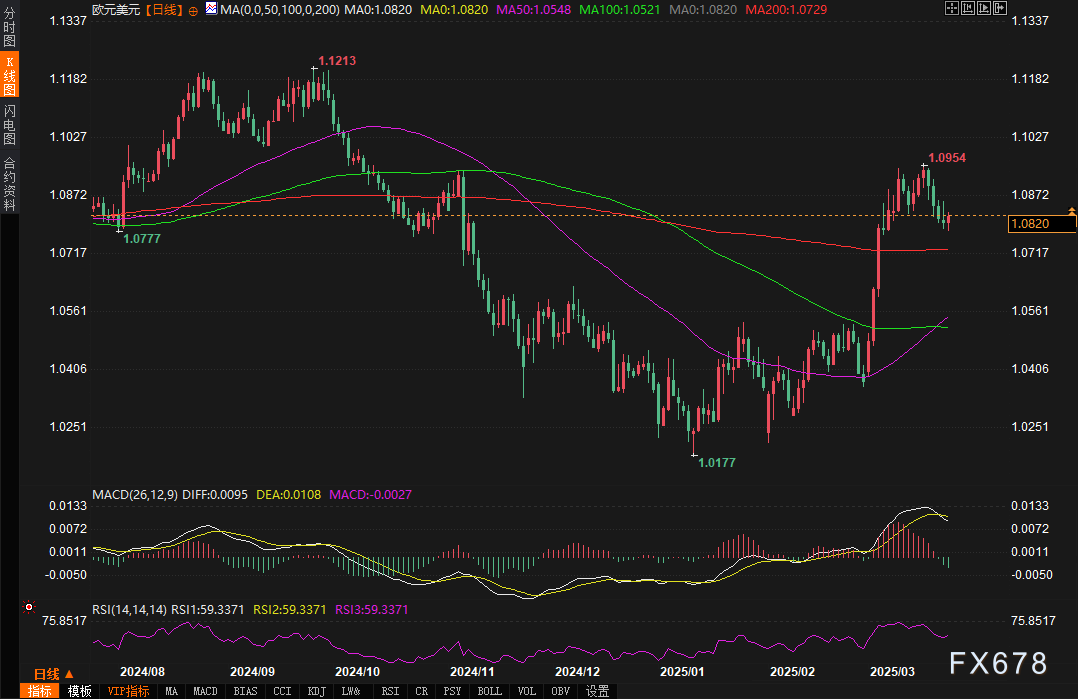This screenshot has height=699, width=1078.
Task: Click the CCI indicator button
Action: (x=282, y=691)
